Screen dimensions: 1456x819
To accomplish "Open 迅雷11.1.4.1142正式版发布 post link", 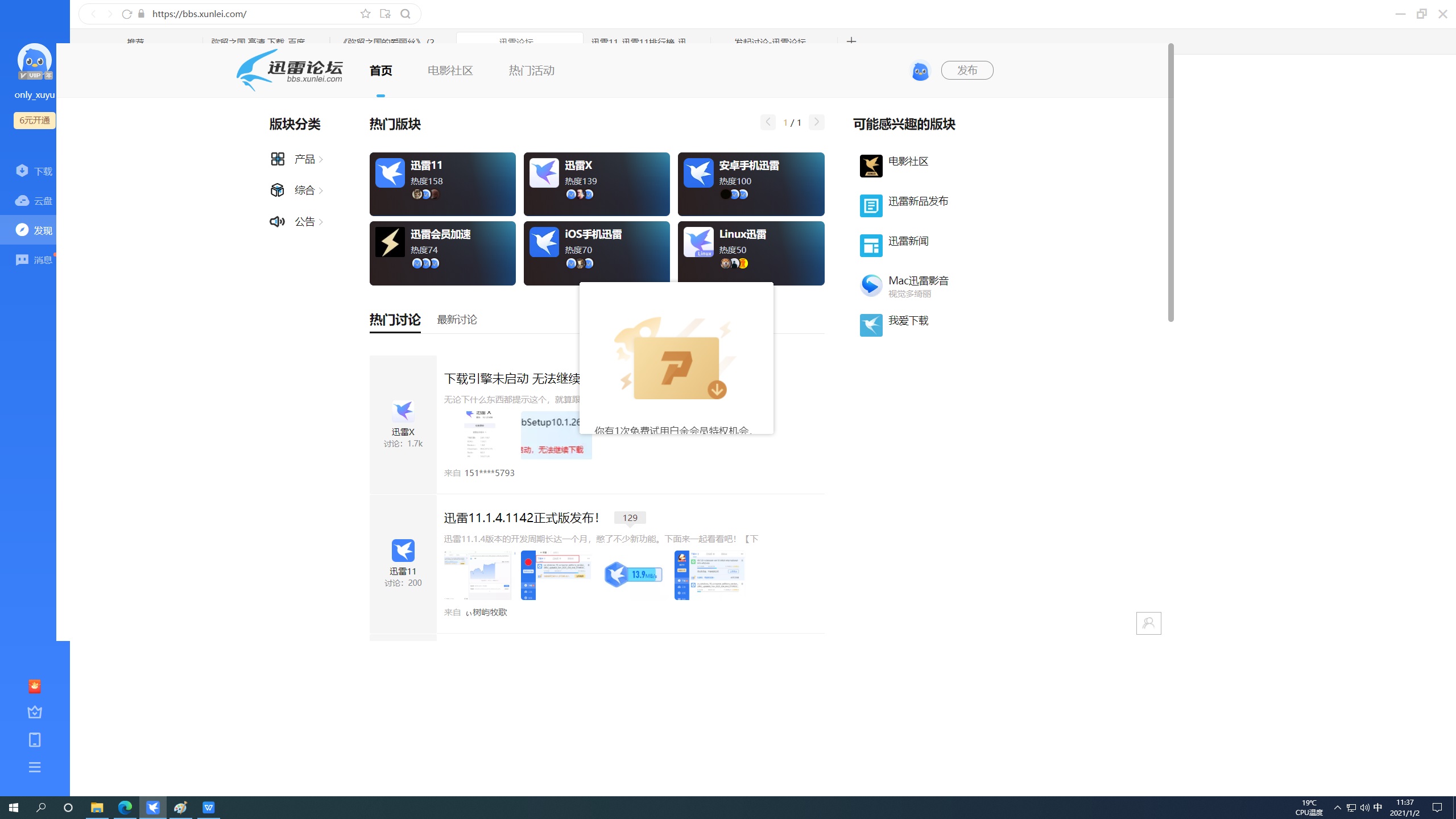I will (521, 518).
